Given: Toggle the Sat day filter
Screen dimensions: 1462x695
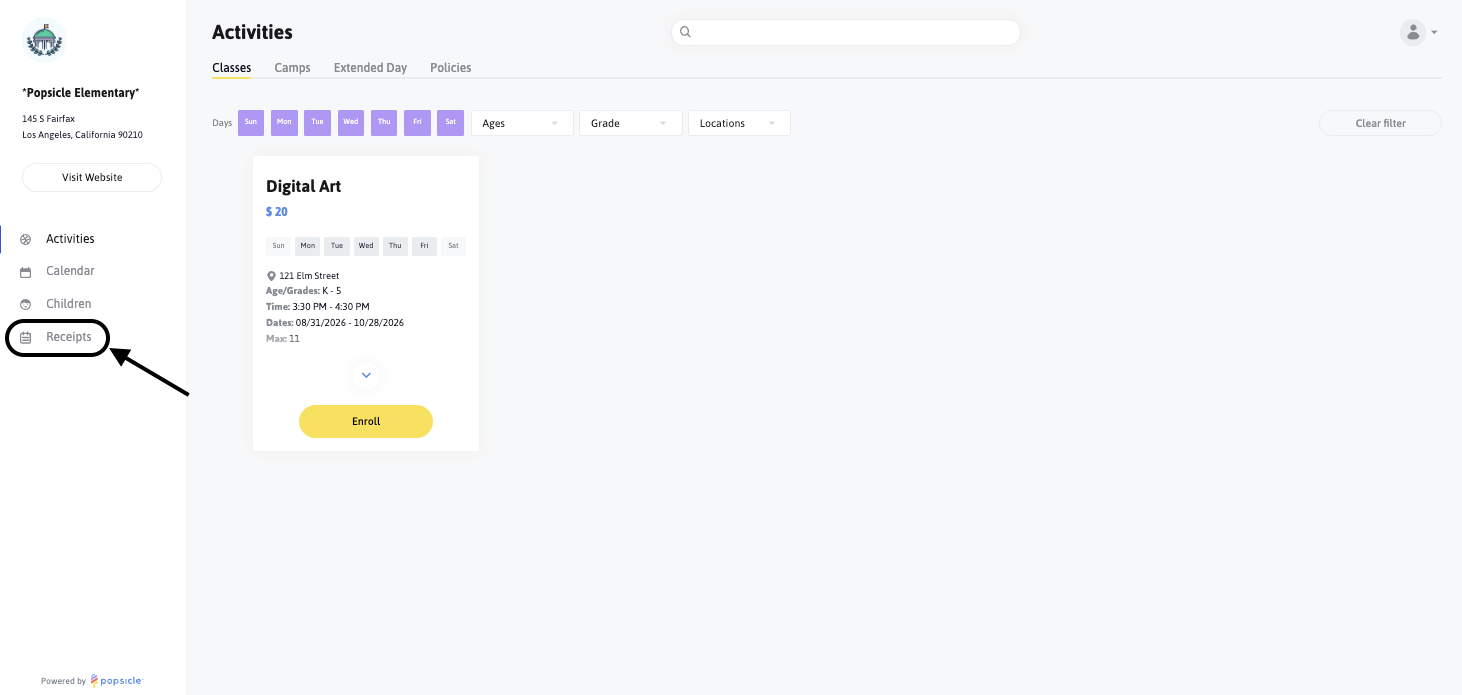Looking at the screenshot, I should click(451, 123).
